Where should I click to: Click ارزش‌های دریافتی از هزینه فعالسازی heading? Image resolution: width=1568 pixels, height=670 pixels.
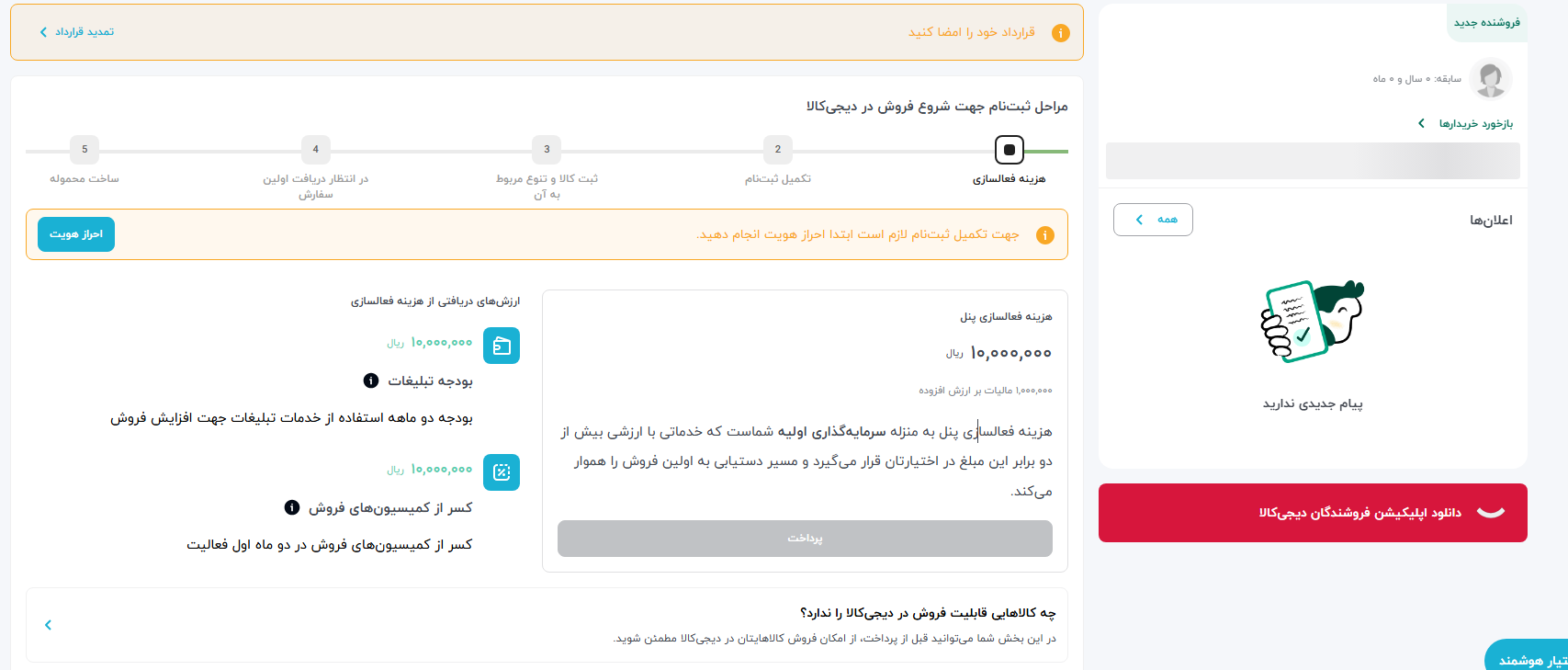click(435, 301)
